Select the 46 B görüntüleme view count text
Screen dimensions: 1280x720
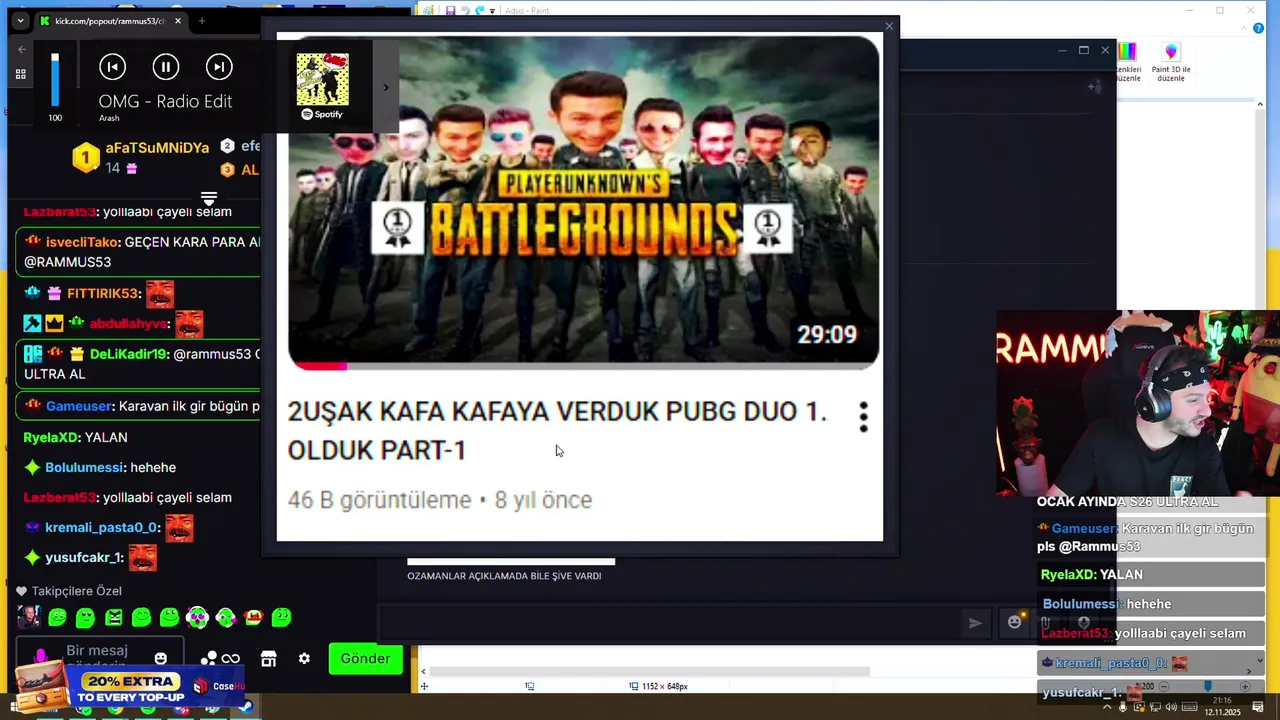tap(379, 500)
